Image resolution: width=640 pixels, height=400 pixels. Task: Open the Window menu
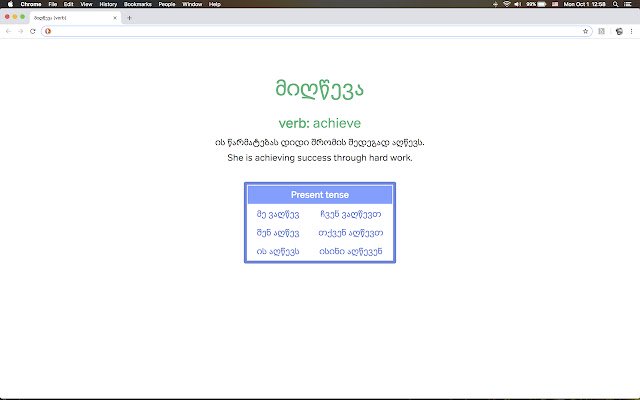click(x=192, y=4)
